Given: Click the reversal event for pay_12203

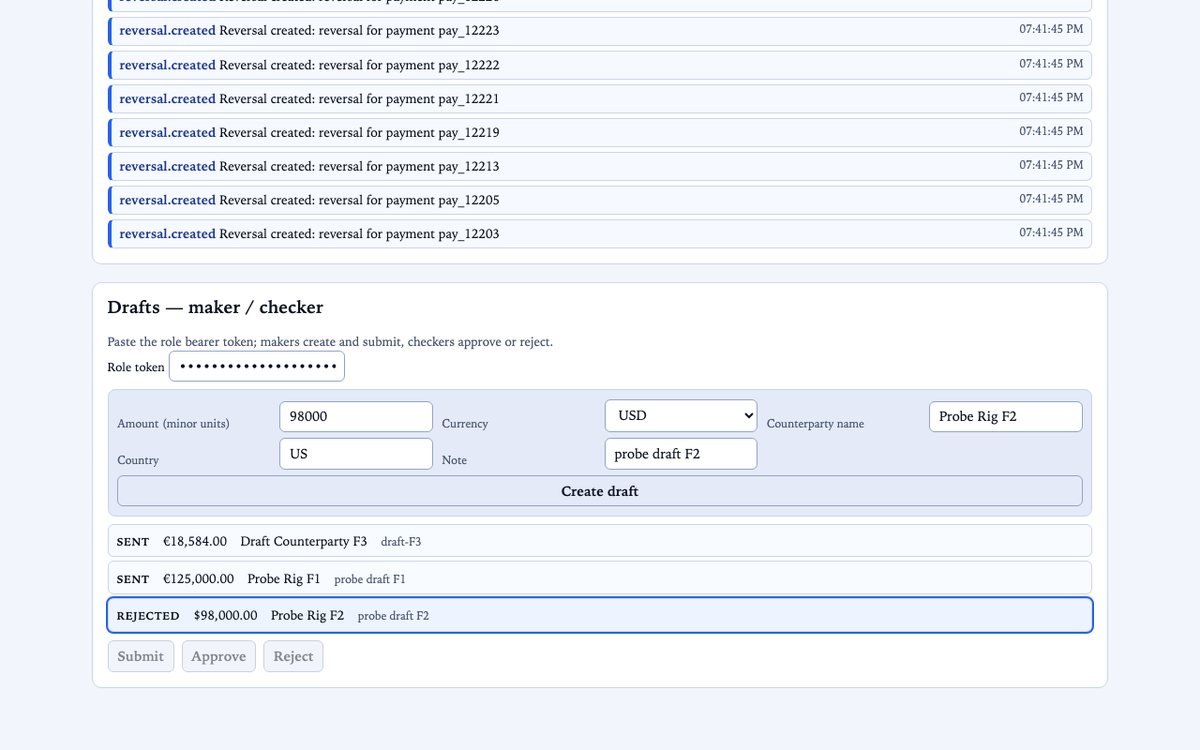Looking at the screenshot, I should pyautogui.click(x=600, y=233).
